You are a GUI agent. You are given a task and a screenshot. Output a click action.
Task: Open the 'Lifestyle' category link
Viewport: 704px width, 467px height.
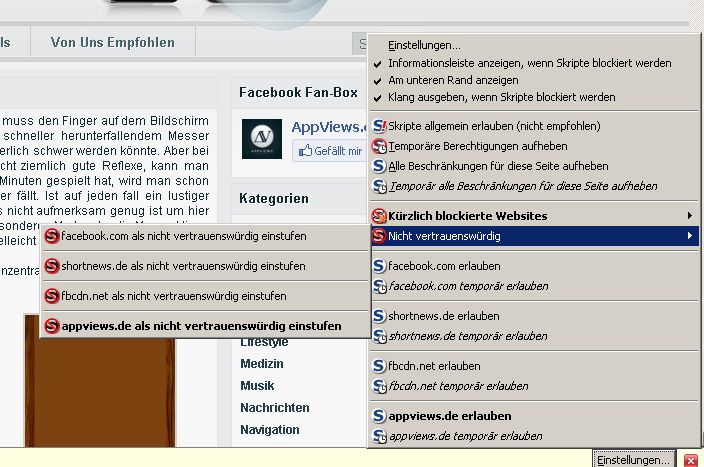264,343
